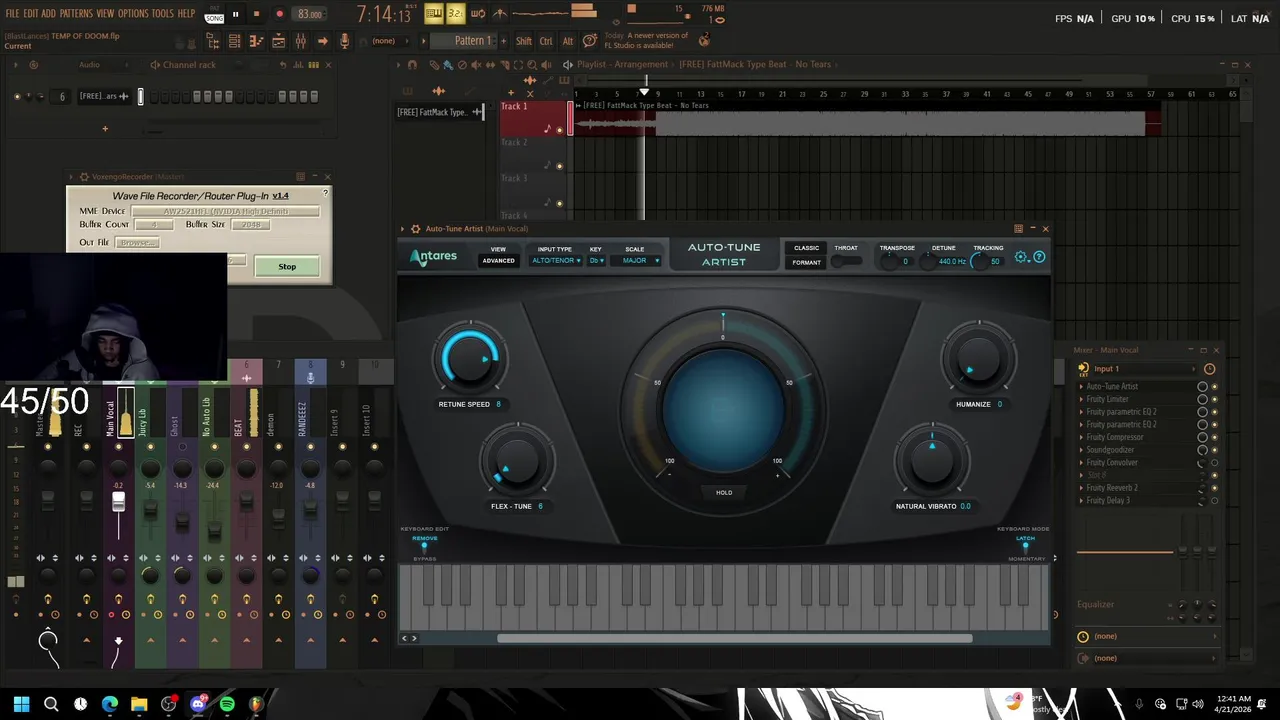Open the PATTERNS menu
The height and width of the screenshot is (720, 1280).
[x=76, y=13]
